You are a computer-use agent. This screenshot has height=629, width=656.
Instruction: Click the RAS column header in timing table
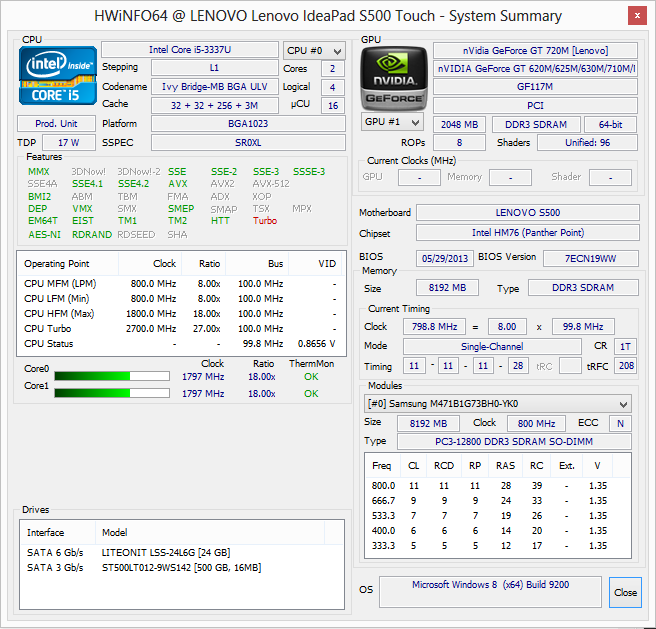pyautogui.click(x=505, y=466)
